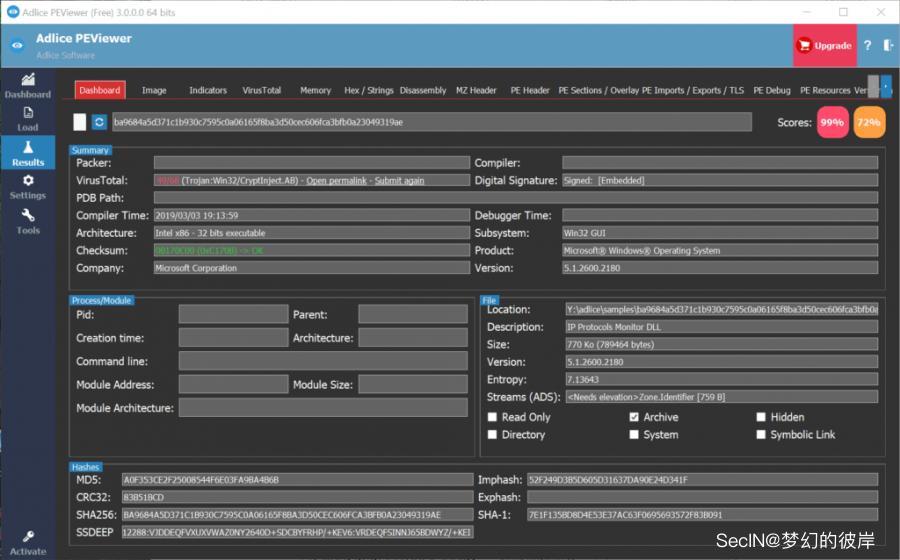Click the refresh icon beside hash field
This screenshot has height=560, width=900.
(x=99, y=122)
